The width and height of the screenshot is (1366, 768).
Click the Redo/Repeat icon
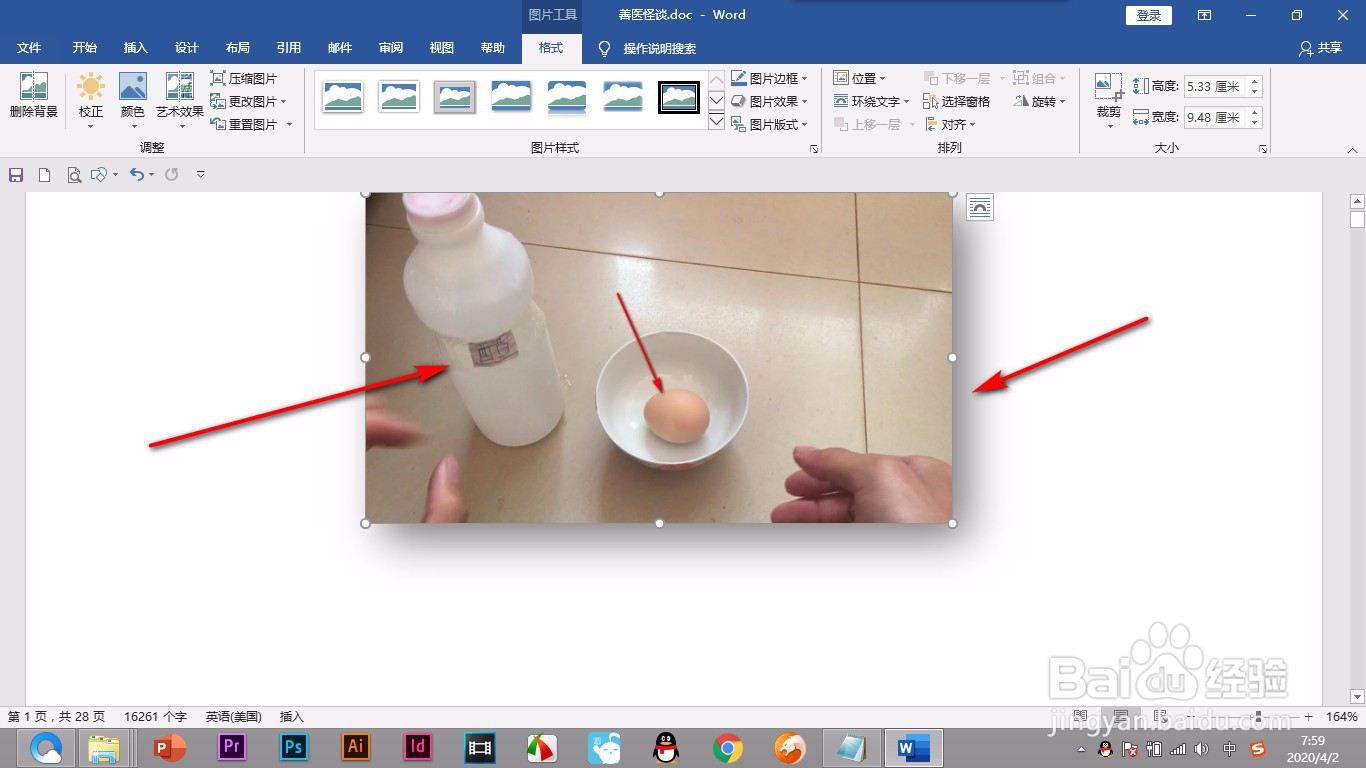[x=171, y=175]
